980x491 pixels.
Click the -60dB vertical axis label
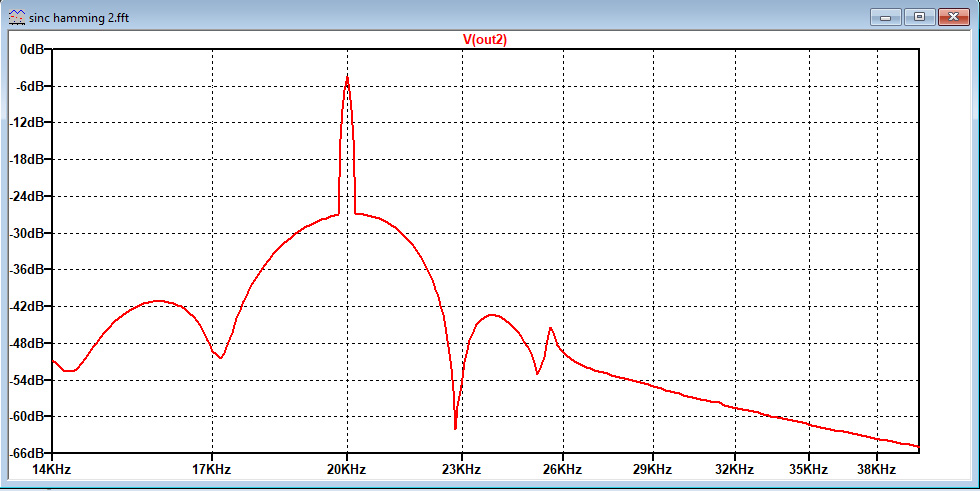point(27,416)
